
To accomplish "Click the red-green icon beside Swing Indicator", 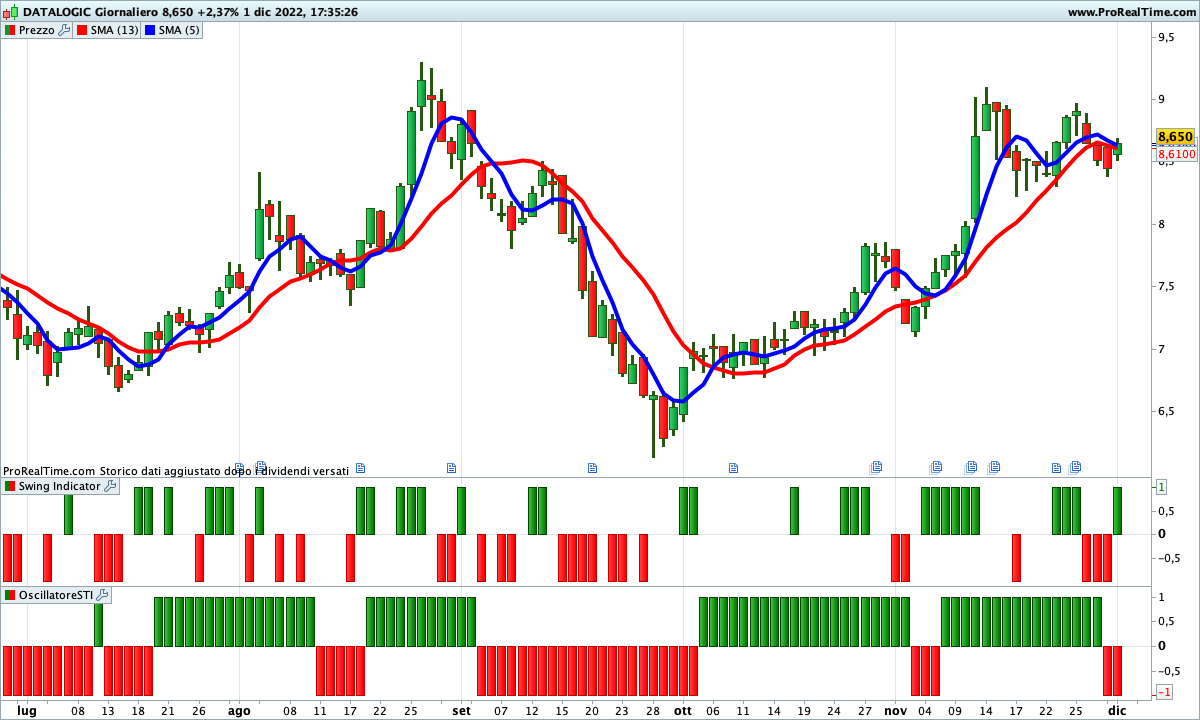I will 10,486.
